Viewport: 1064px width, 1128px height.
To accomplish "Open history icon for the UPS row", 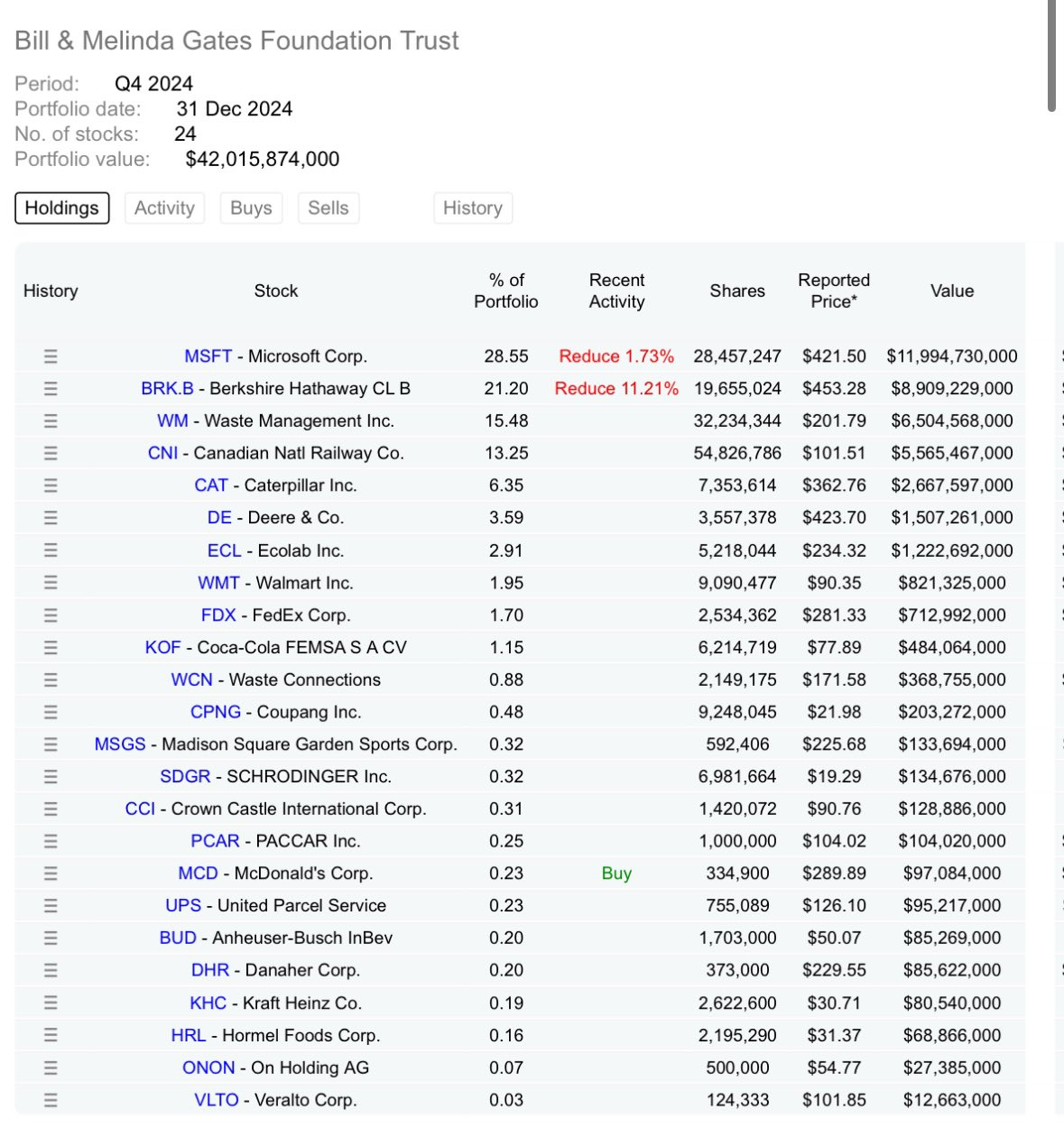I will [51, 906].
